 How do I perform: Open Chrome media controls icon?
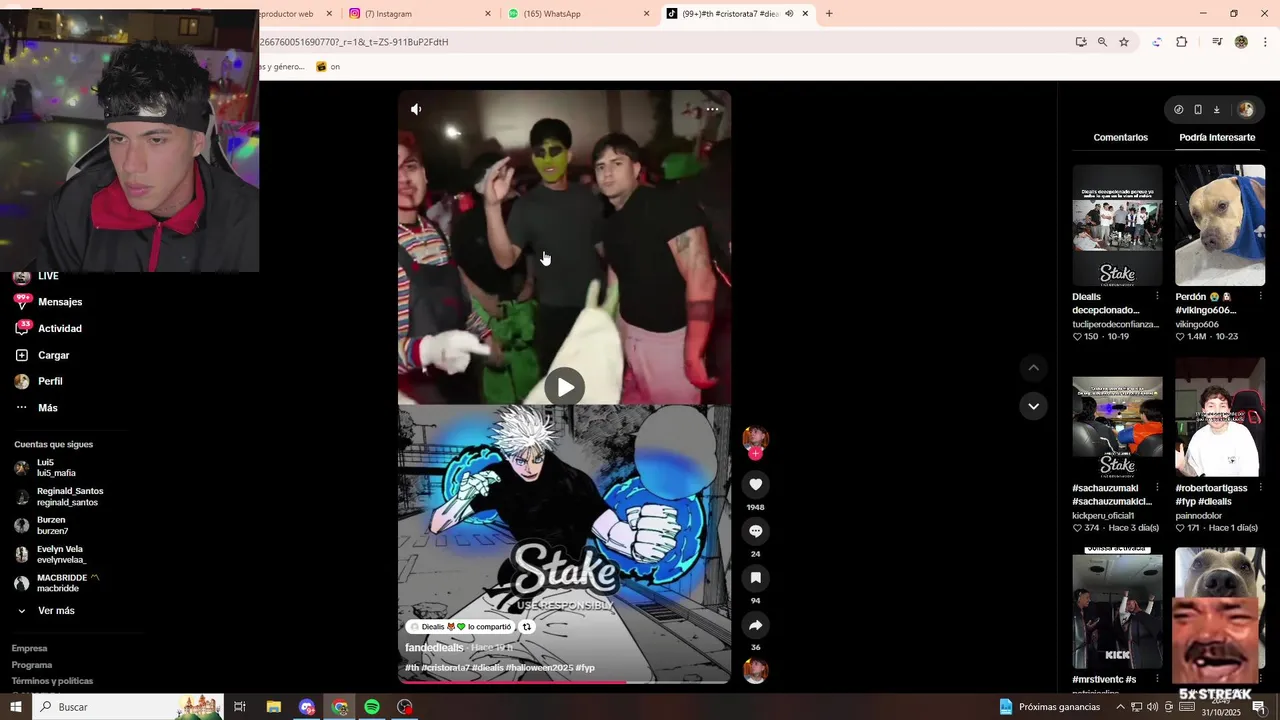click(1217, 42)
